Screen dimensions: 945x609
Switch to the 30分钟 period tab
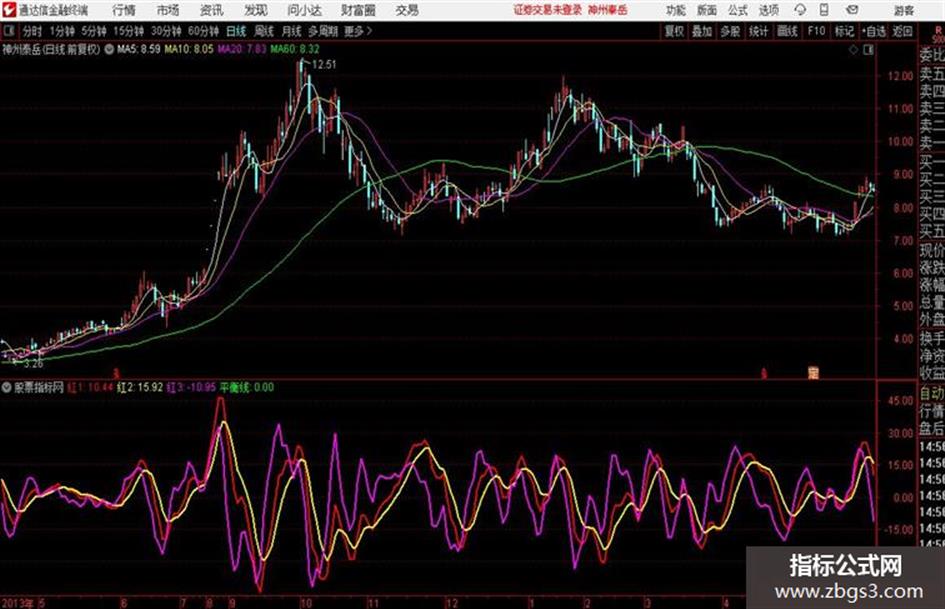(166, 31)
